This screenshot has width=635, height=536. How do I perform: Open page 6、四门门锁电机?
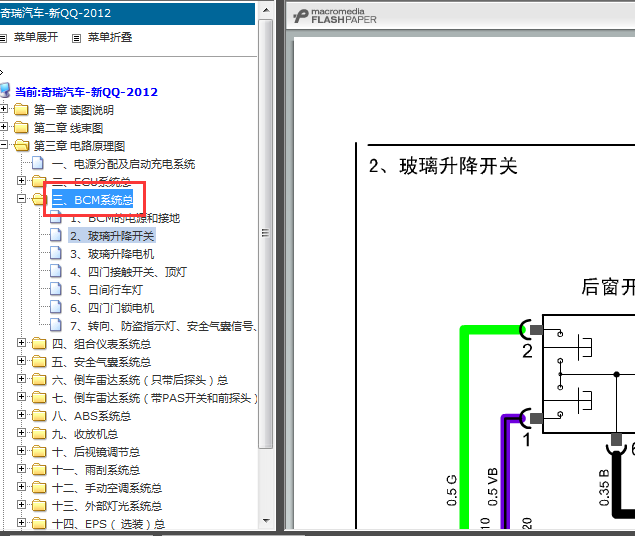point(112,308)
